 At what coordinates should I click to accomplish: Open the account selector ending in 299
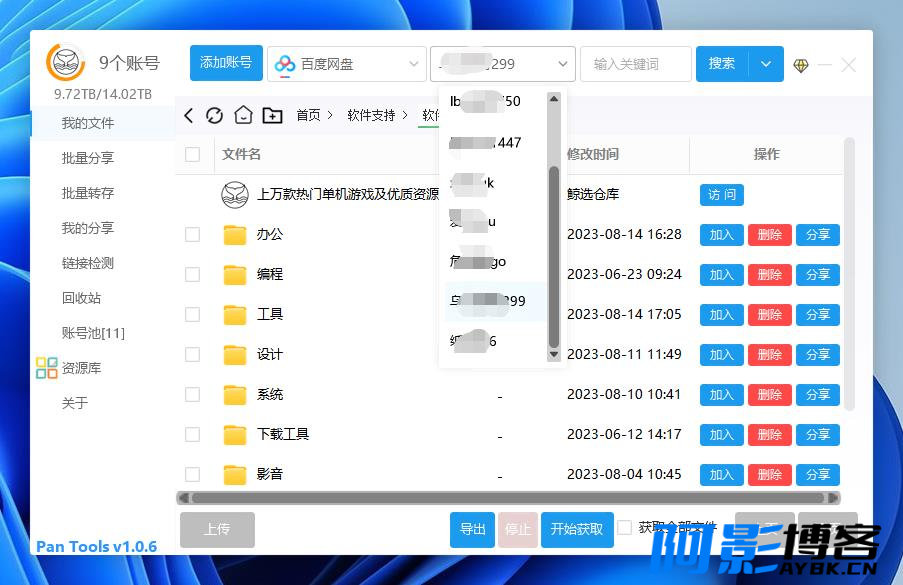point(503,64)
